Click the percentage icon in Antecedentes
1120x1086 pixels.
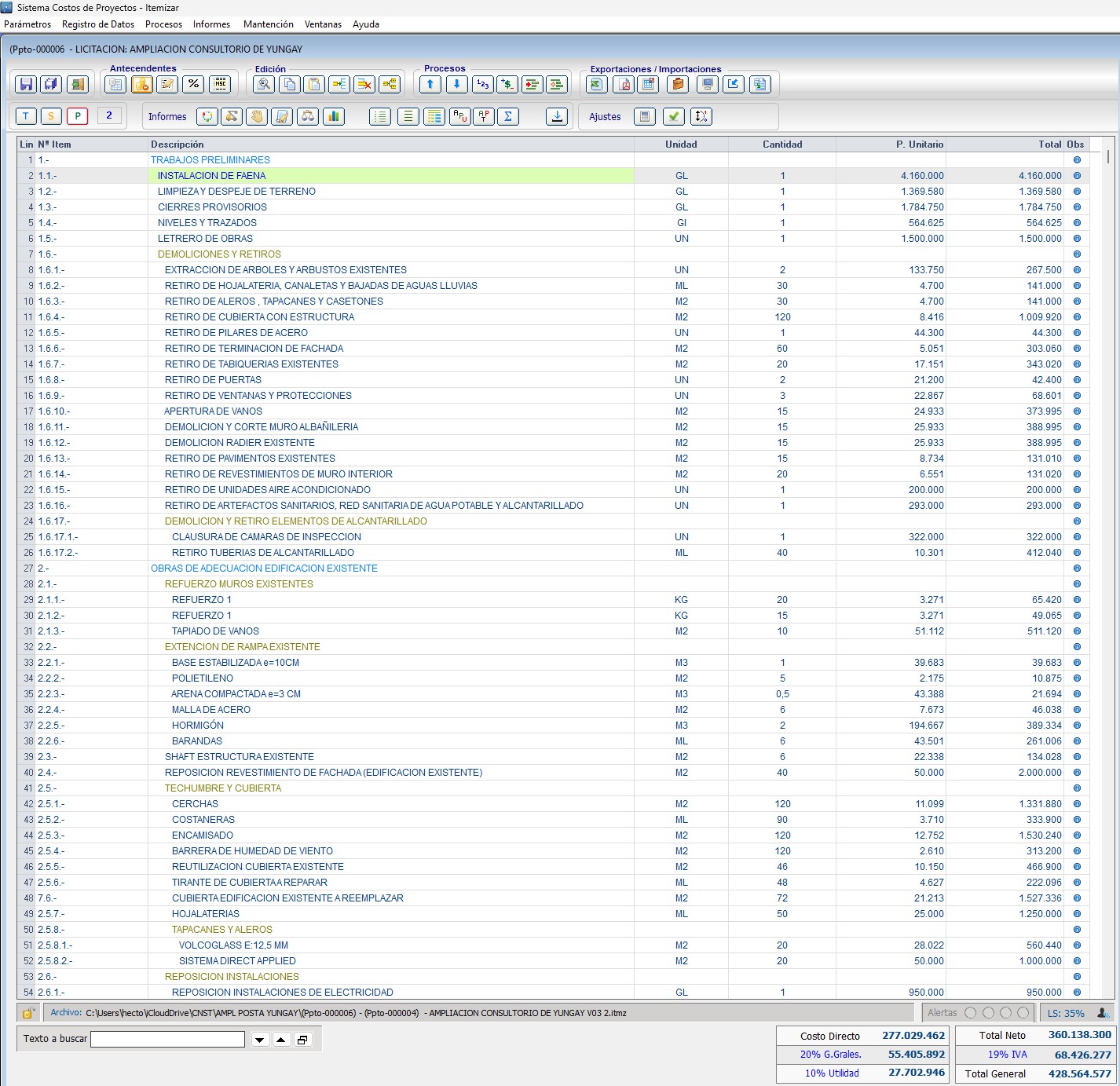tap(194, 84)
